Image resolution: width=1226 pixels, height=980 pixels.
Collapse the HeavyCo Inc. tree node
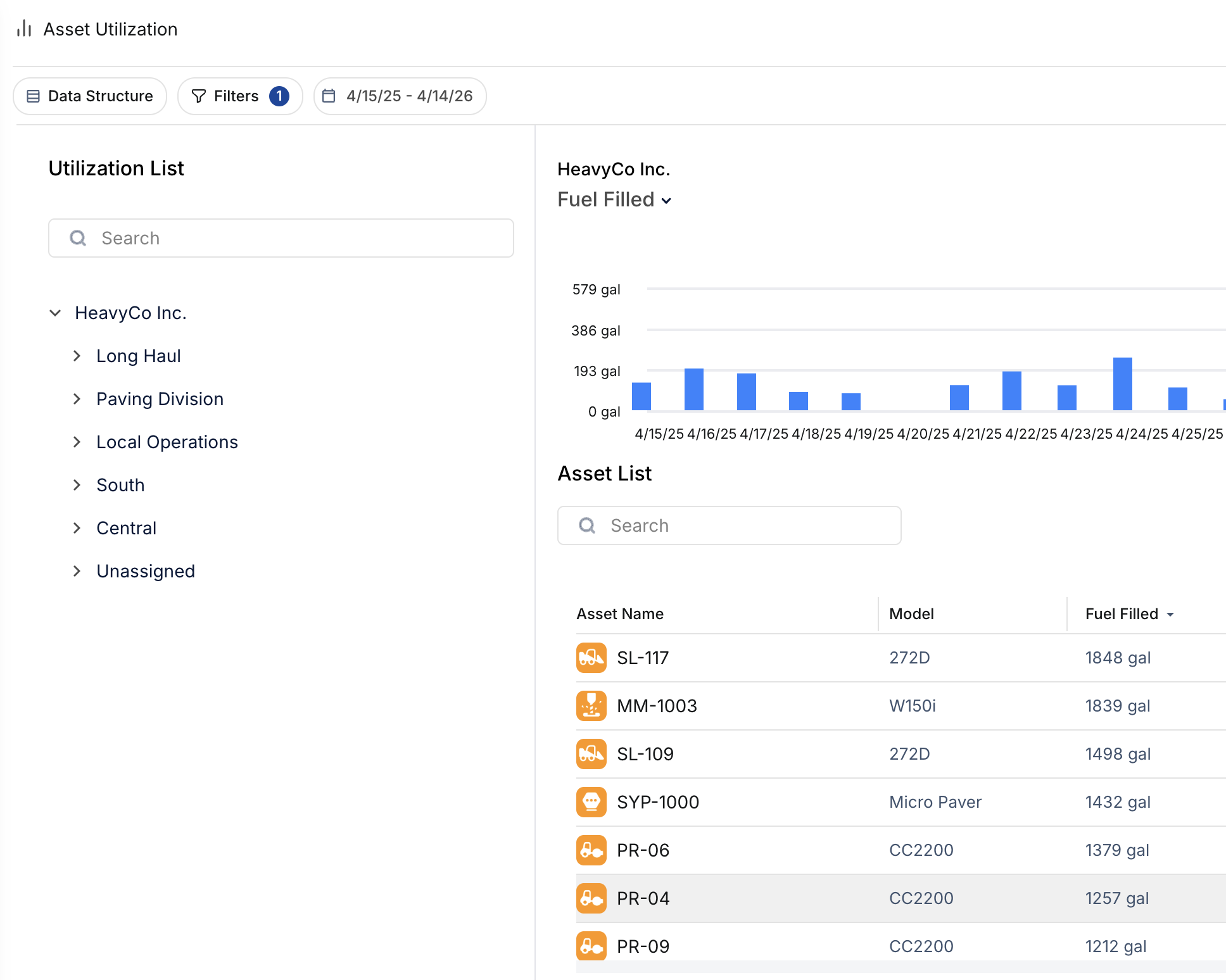pyautogui.click(x=55, y=313)
